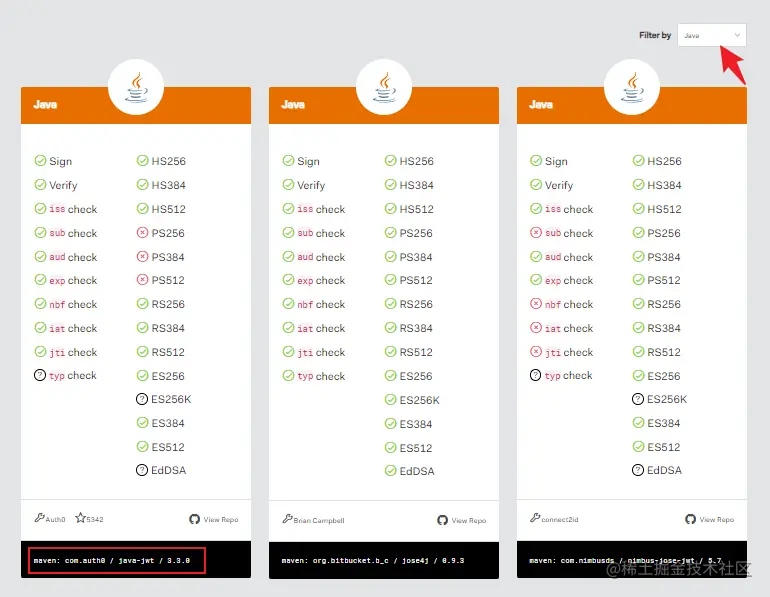
Task: Click the Java heading on the nimbus-jose-jwt card
Action: point(541,105)
